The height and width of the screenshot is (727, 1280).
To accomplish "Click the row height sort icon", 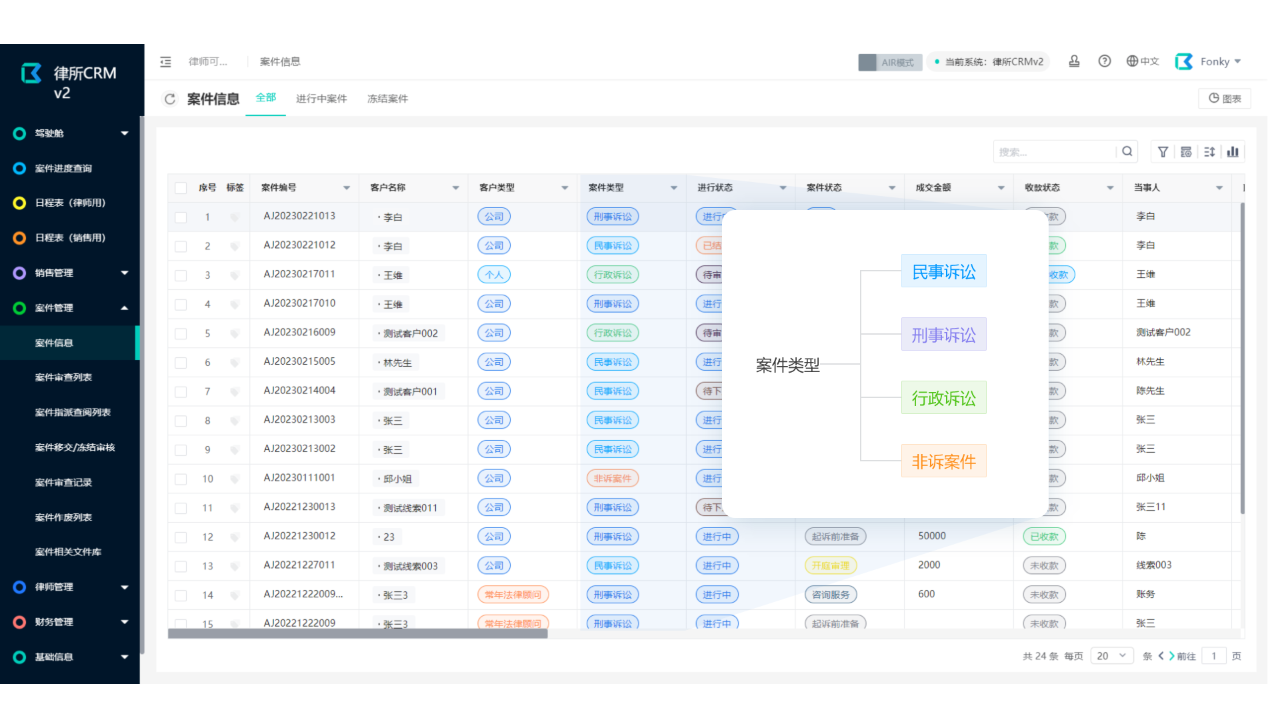I will (x=1209, y=152).
